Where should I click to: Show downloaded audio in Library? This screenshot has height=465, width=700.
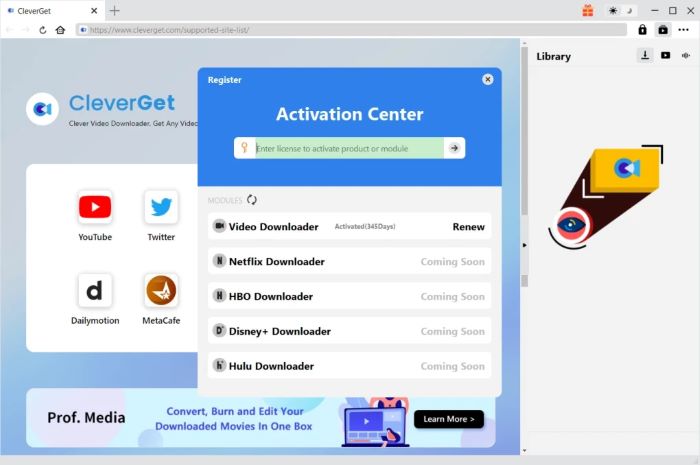point(686,55)
